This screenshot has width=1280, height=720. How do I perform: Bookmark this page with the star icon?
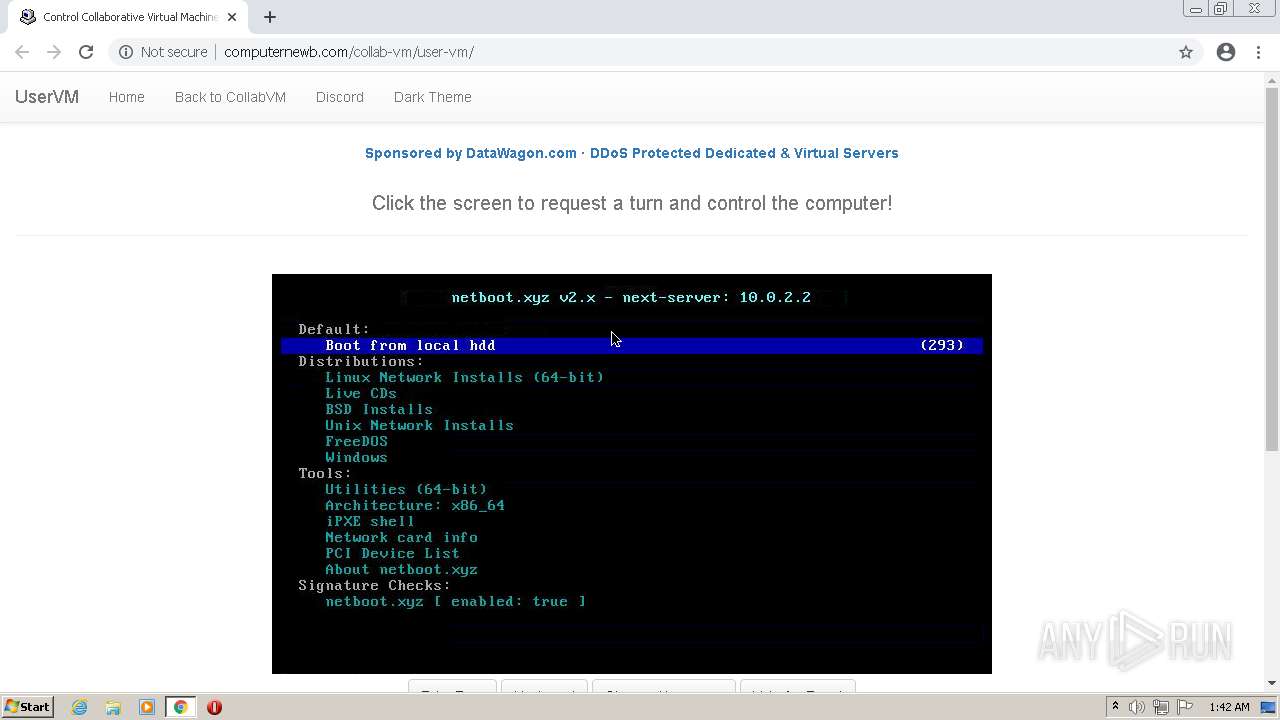tap(1186, 52)
